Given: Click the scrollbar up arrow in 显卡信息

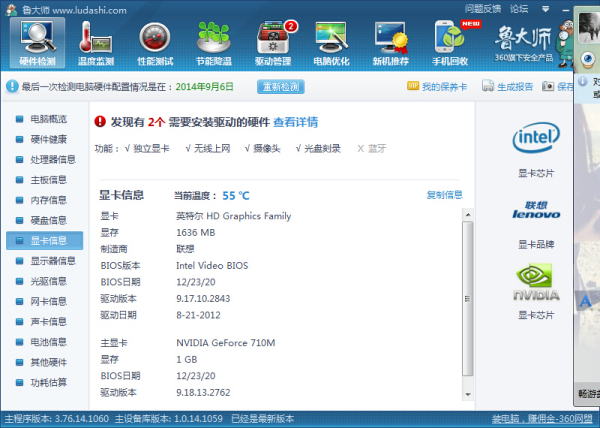Looking at the screenshot, I should 468,215.
